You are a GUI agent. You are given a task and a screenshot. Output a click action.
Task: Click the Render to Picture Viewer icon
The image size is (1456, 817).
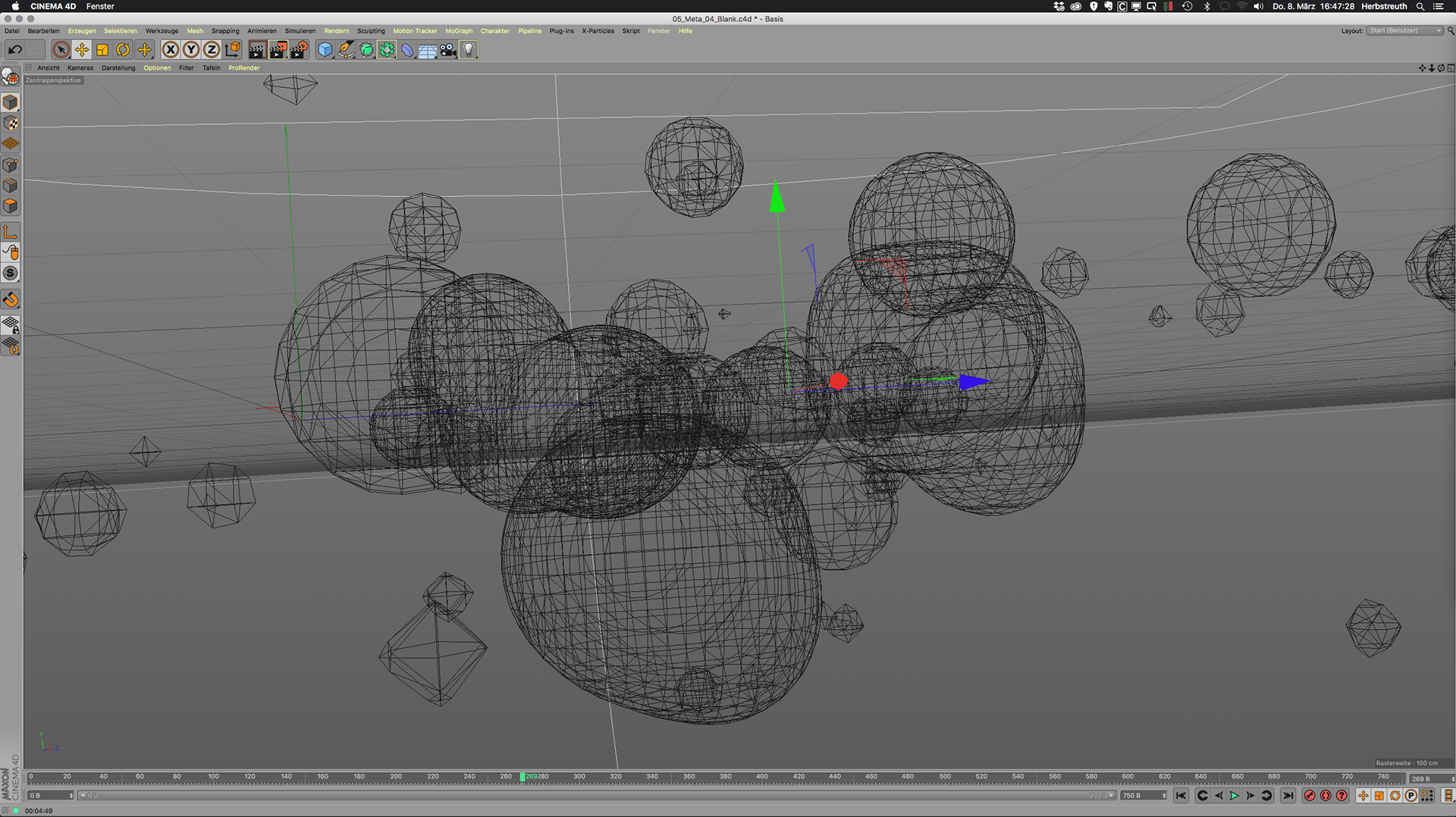[278, 50]
